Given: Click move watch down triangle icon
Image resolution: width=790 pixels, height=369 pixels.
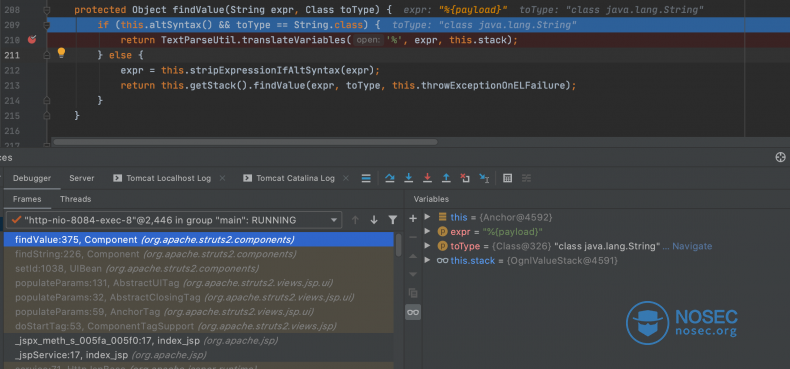Looking at the screenshot, I should (413, 274).
